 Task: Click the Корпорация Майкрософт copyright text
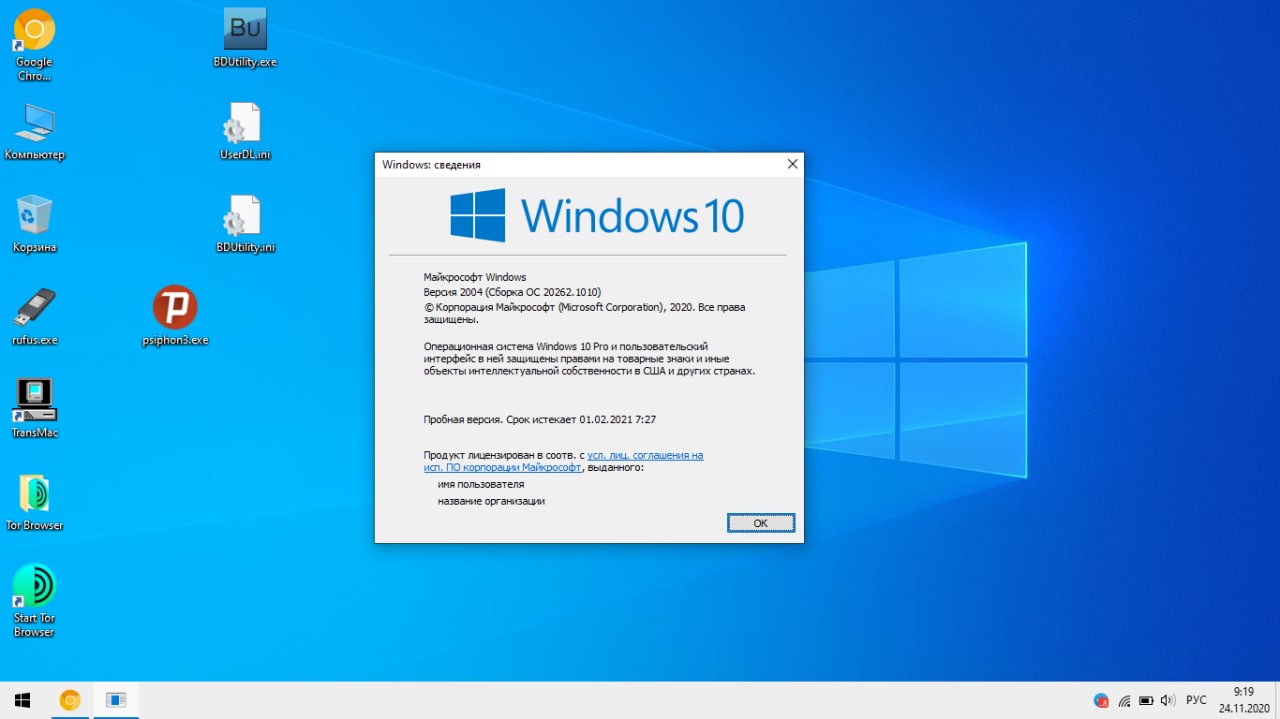(x=584, y=313)
